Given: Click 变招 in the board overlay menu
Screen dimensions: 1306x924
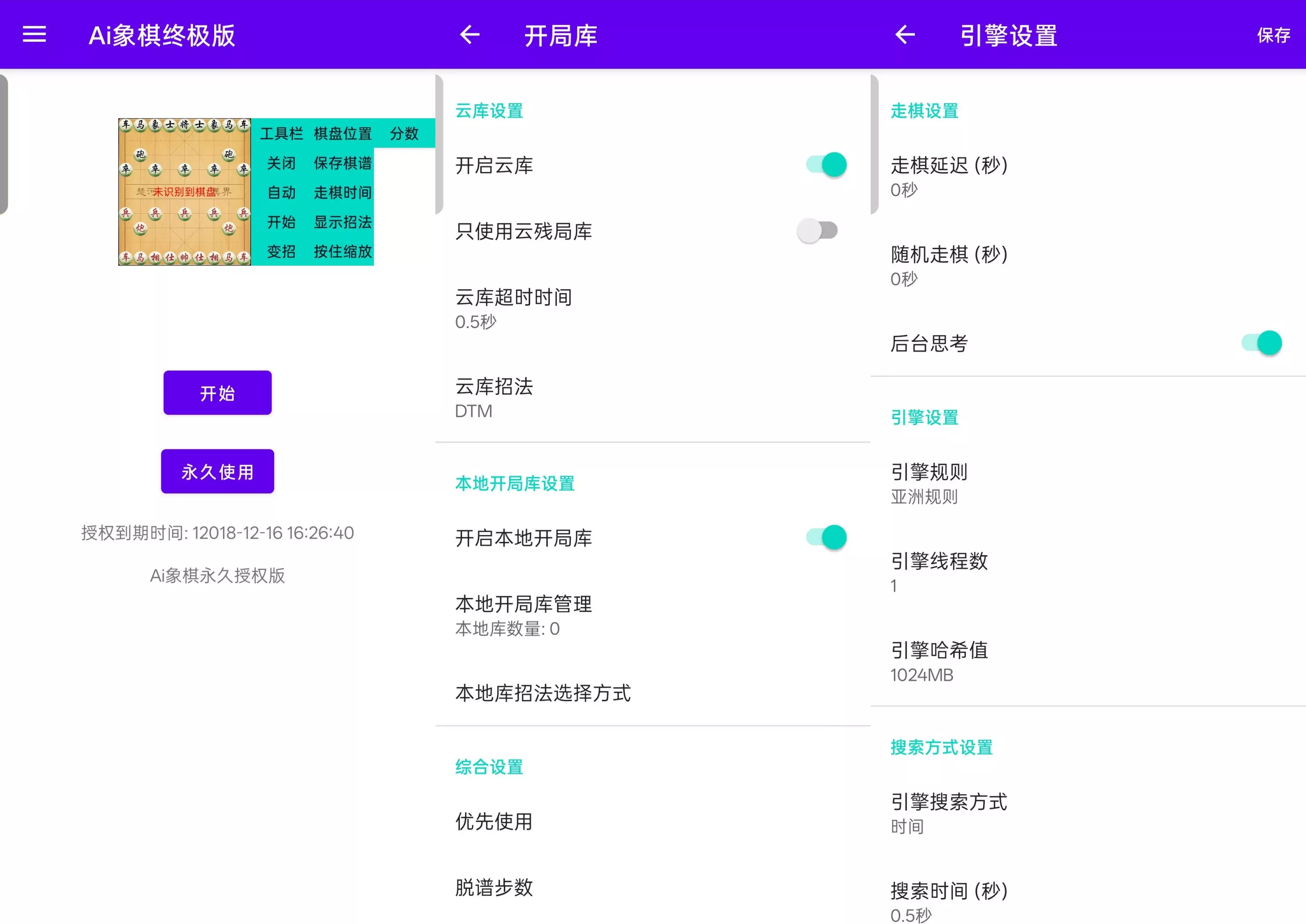Looking at the screenshot, I should [x=281, y=252].
